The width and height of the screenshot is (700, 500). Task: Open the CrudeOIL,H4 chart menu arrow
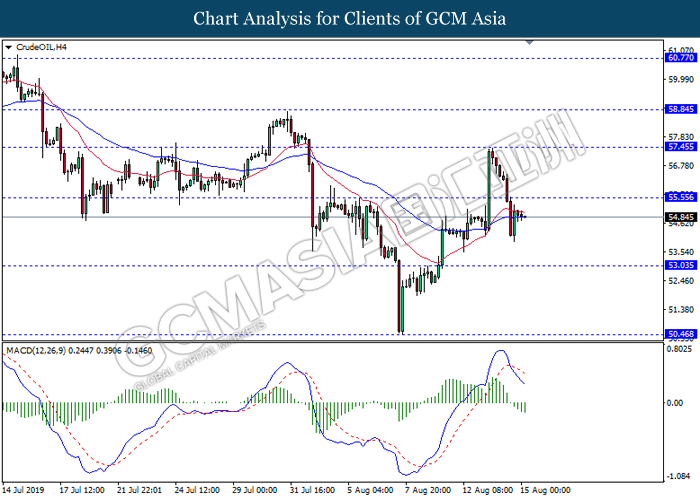pos(8,47)
